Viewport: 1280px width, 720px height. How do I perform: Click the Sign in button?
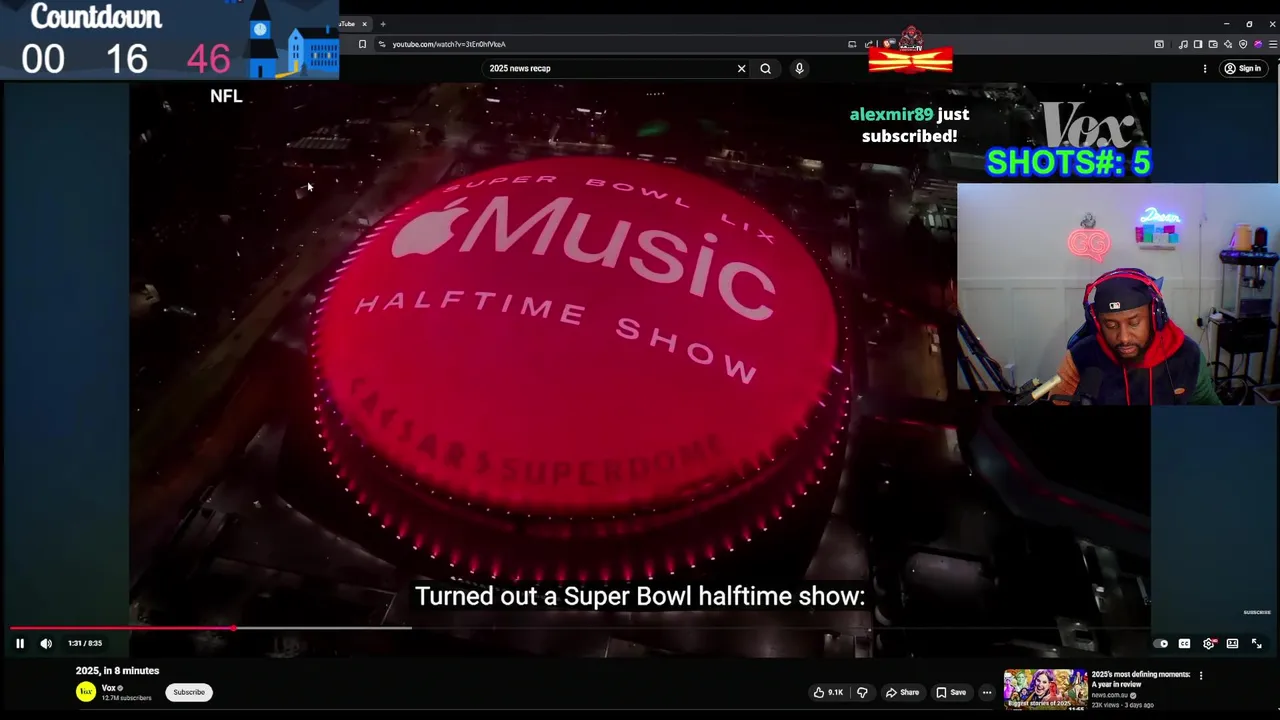pyautogui.click(x=1243, y=68)
